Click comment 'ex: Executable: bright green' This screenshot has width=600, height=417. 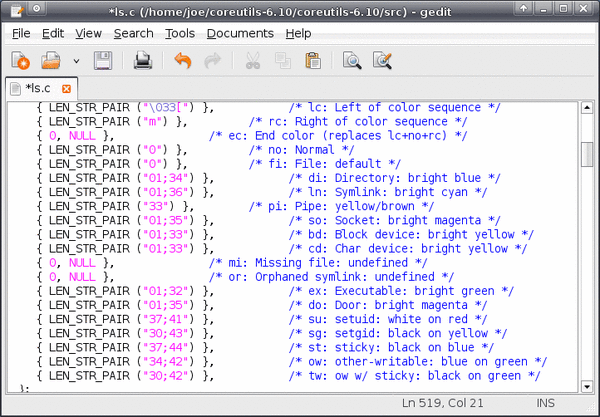401,292
